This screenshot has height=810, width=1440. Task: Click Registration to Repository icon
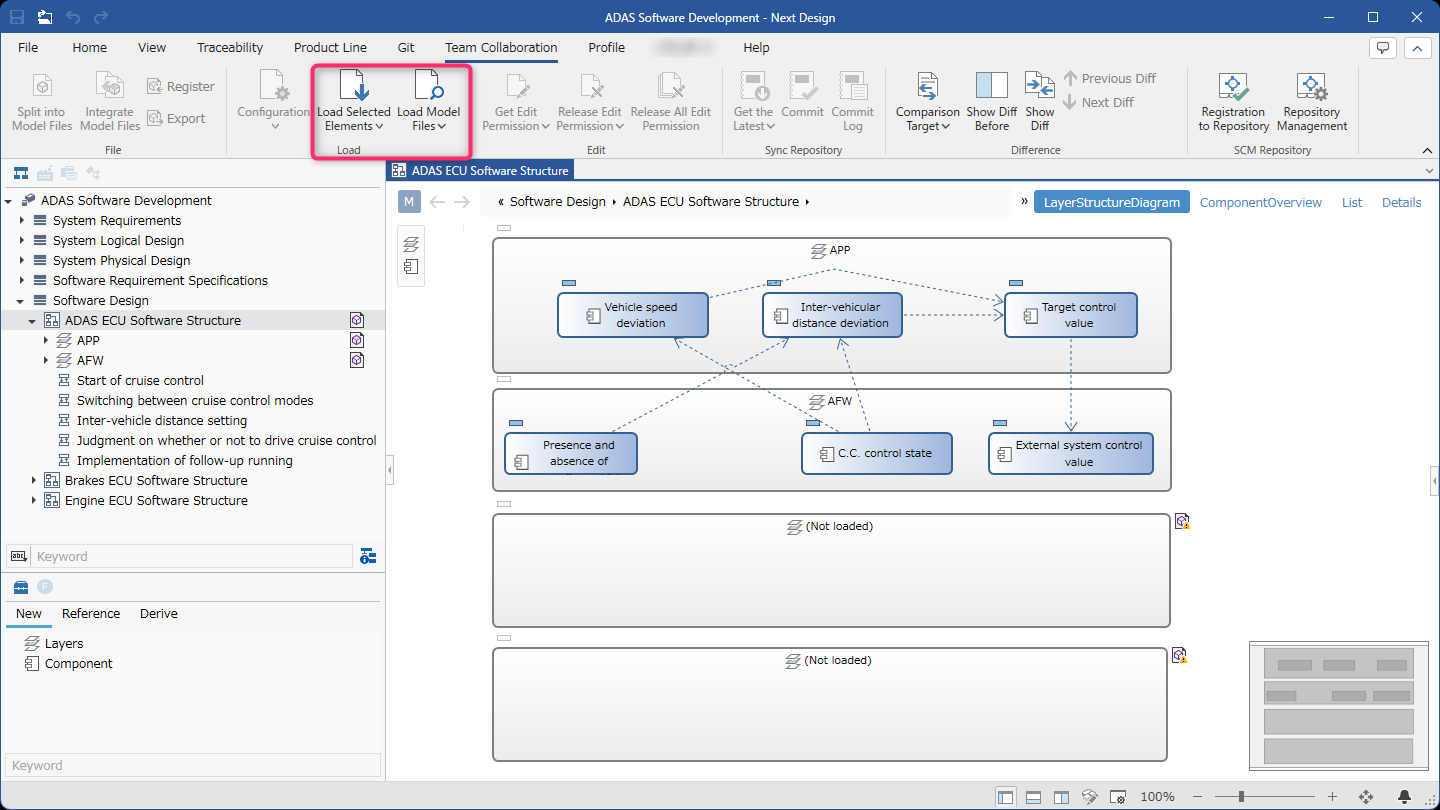(x=1232, y=85)
